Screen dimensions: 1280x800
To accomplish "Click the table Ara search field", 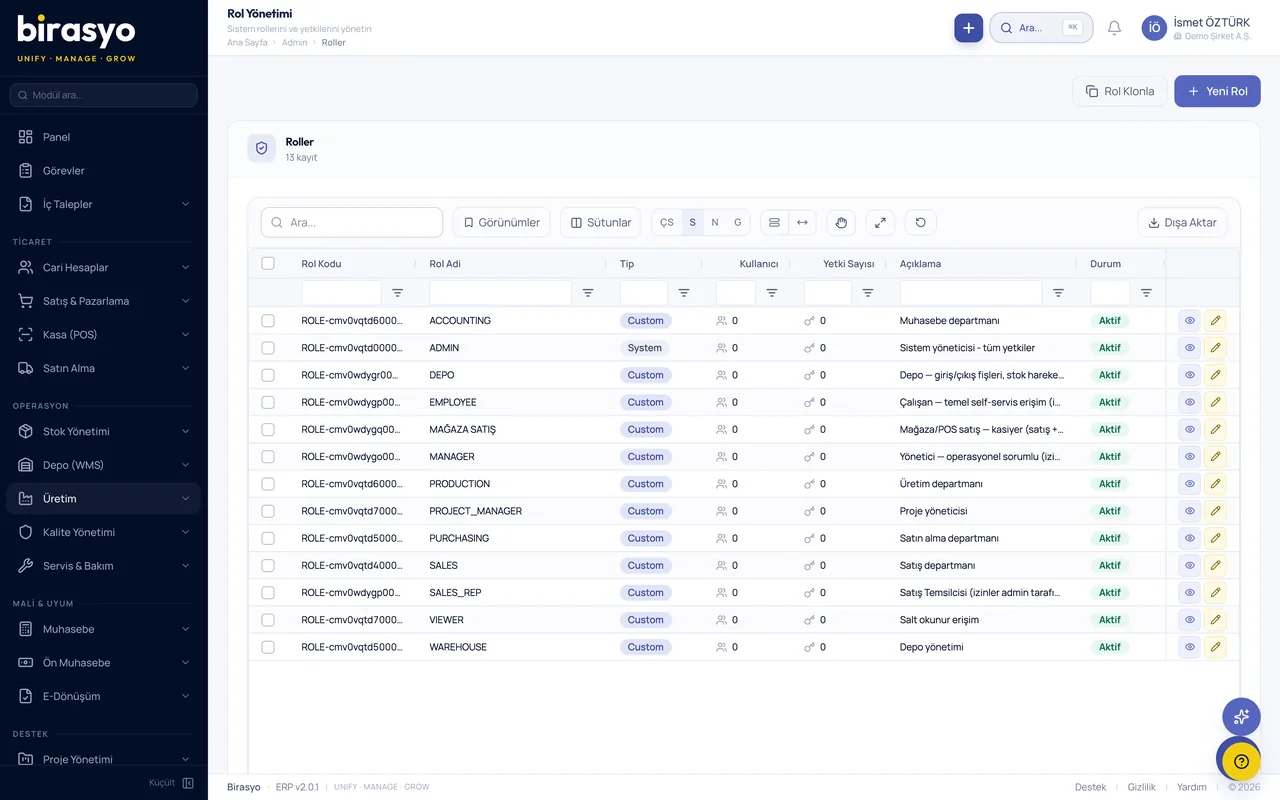I will pyautogui.click(x=352, y=222).
